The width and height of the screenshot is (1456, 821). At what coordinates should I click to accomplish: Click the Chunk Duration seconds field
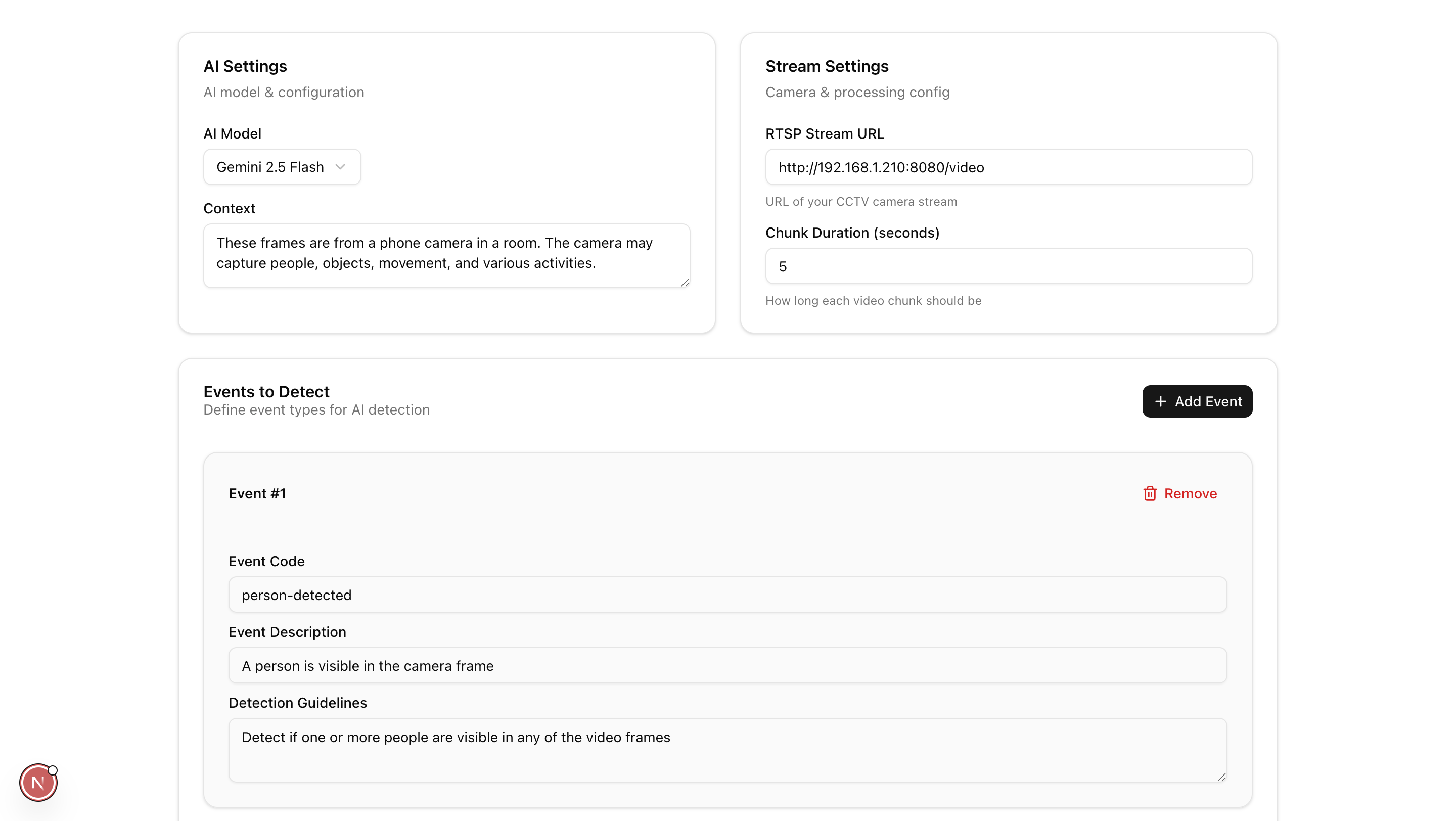[x=1009, y=265]
